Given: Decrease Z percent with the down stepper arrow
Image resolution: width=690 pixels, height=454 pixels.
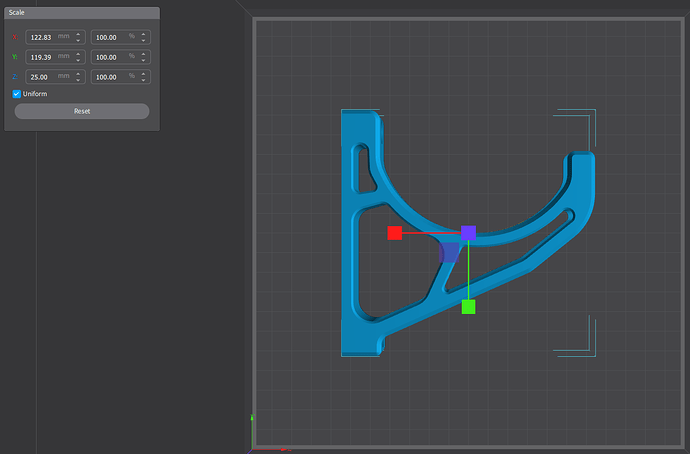Looking at the screenshot, I should click(143, 80).
